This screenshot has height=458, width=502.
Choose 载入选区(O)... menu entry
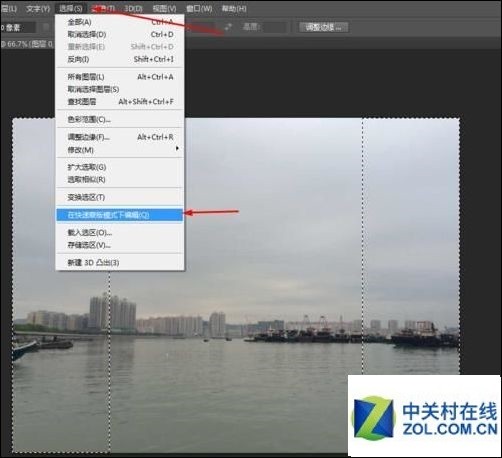point(120,233)
